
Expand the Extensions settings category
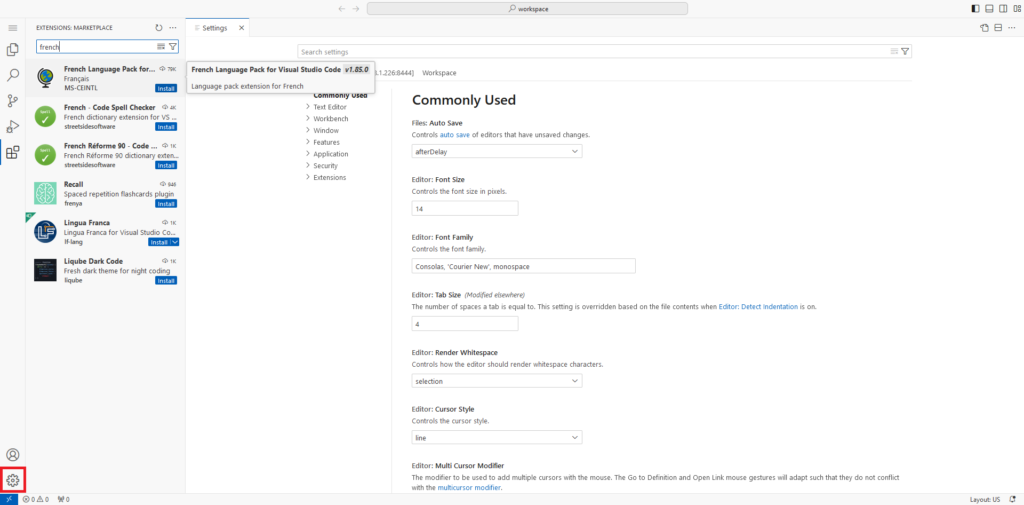[x=330, y=177]
